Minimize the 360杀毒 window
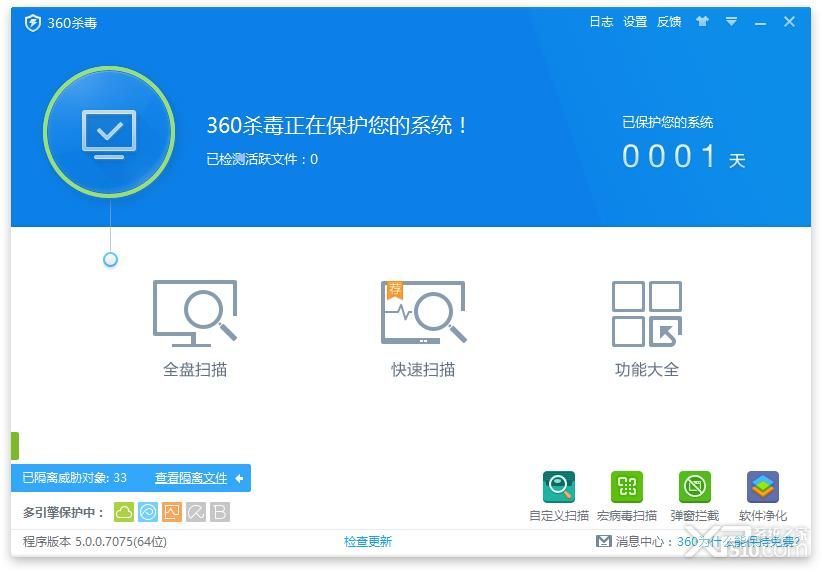The width and height of the screenshot is (822, 572). pyautogui.click(x=760, y=23)
